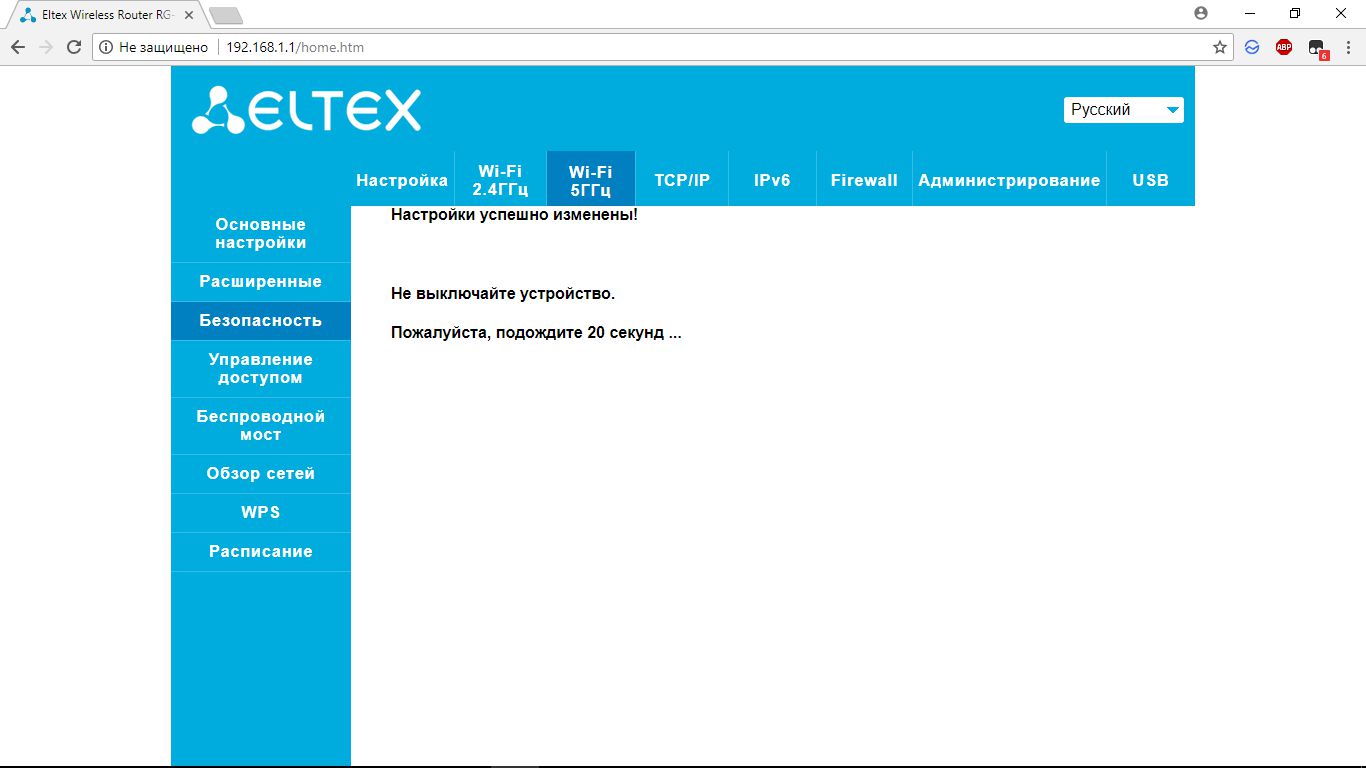Open Основные настройки in sidebar

(x=261, y=234)
